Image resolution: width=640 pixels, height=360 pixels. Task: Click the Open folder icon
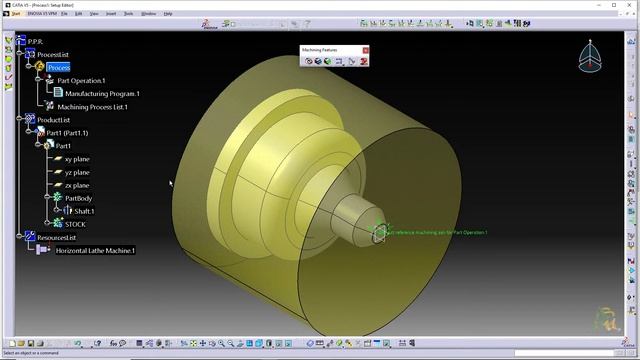(21, 344)
